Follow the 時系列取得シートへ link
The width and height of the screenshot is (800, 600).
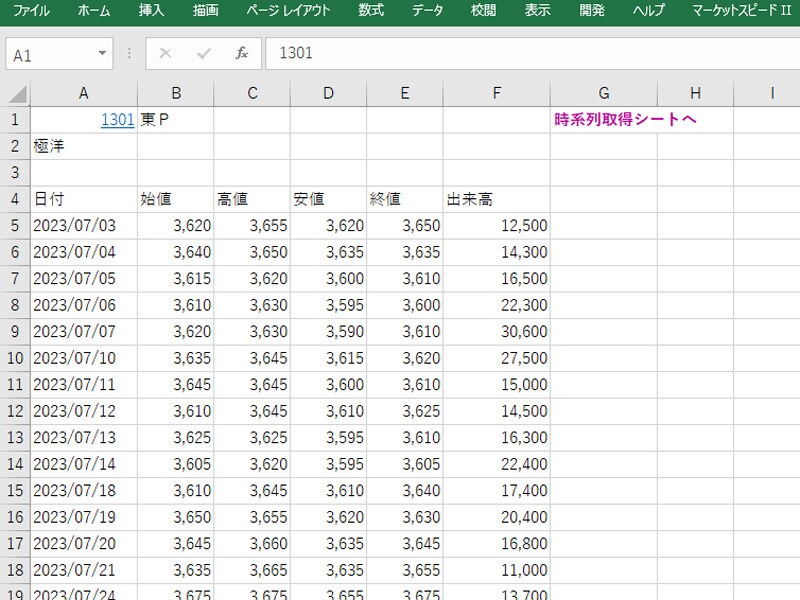tap(625, 120)
